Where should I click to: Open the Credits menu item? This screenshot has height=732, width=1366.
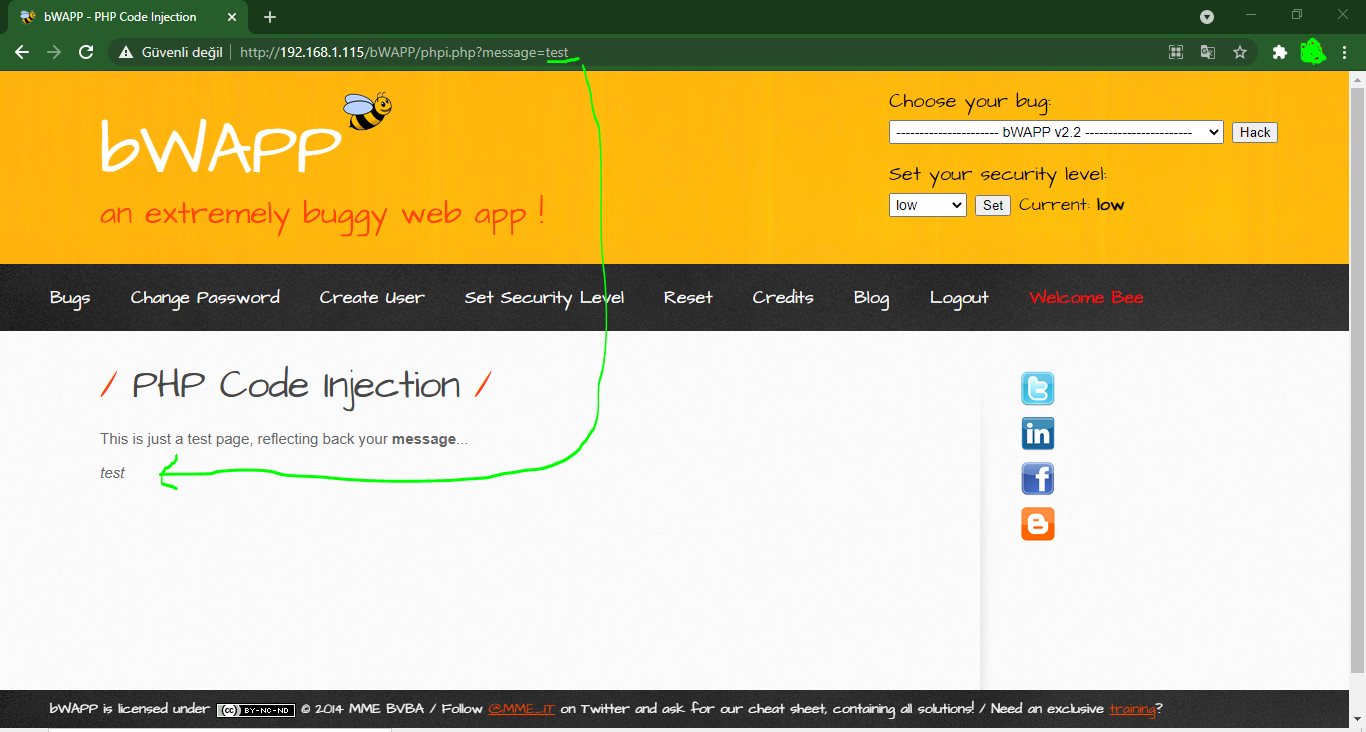(x=783, y=298)
